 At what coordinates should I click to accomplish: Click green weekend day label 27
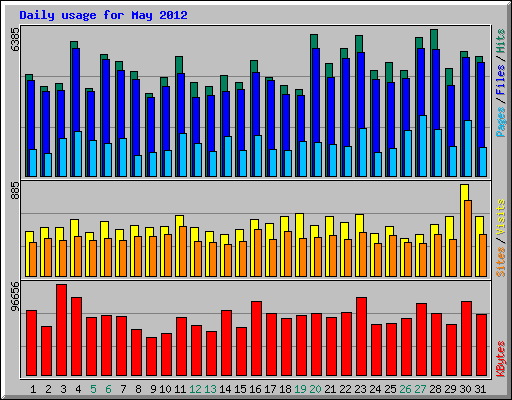point(420,389)
